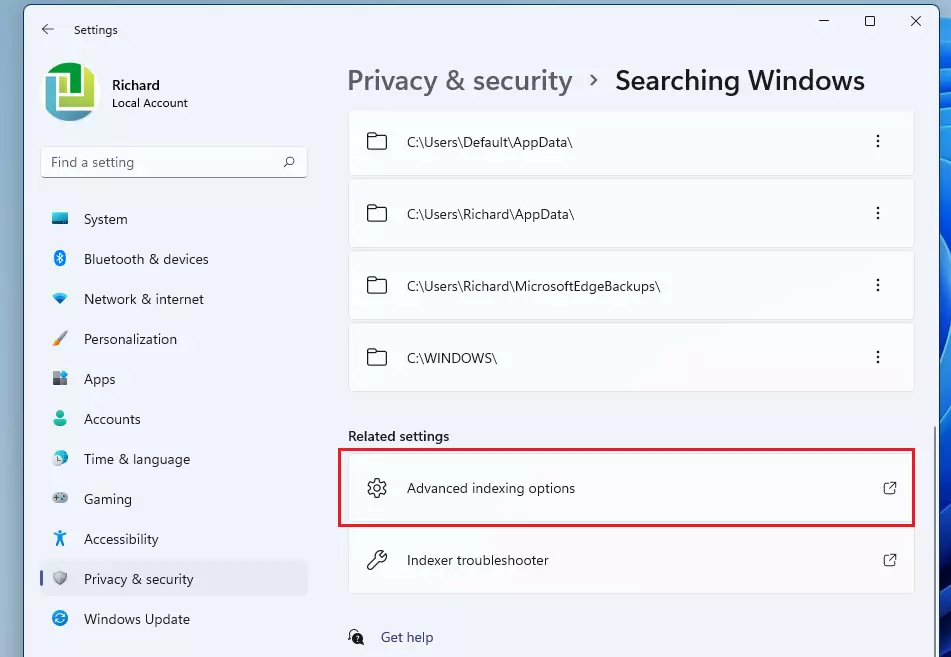The height and width of the screenshot is (657, 951).
Task: Click the Accessibility figure icon in the sidebar
Action: pos(59,538)
